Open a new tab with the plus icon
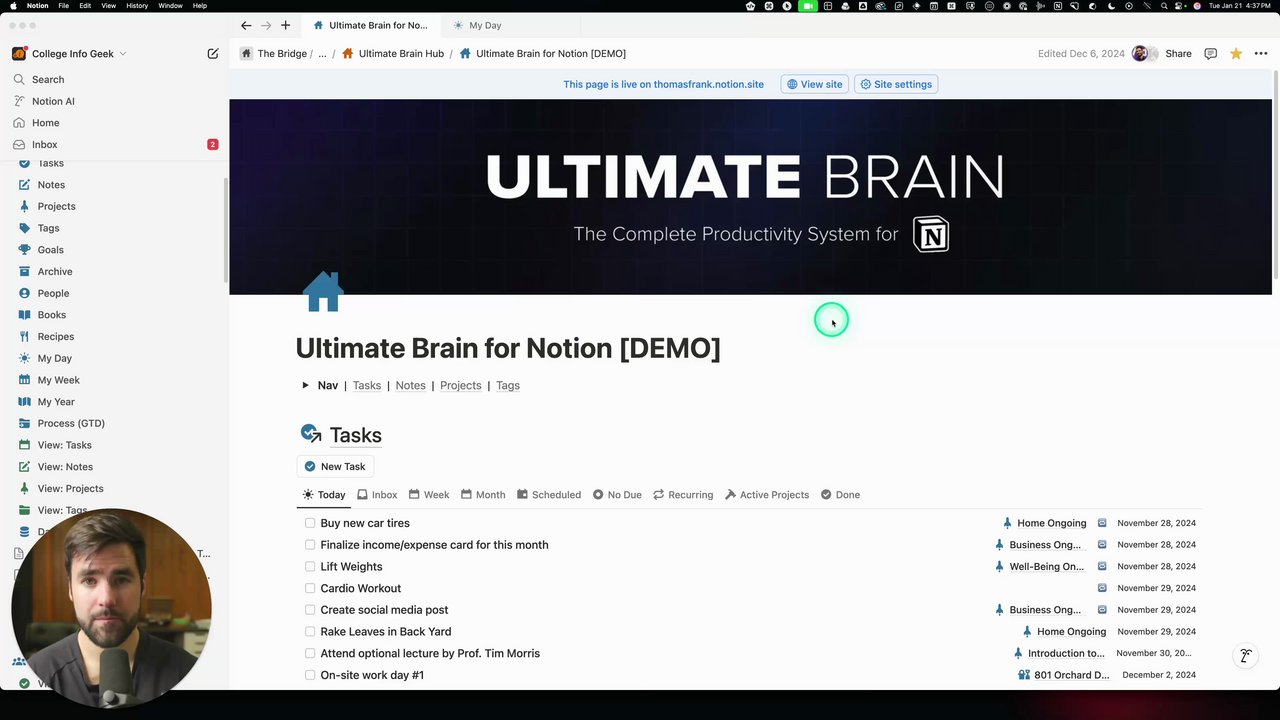Screen dimensions: 1280x720 285,25
